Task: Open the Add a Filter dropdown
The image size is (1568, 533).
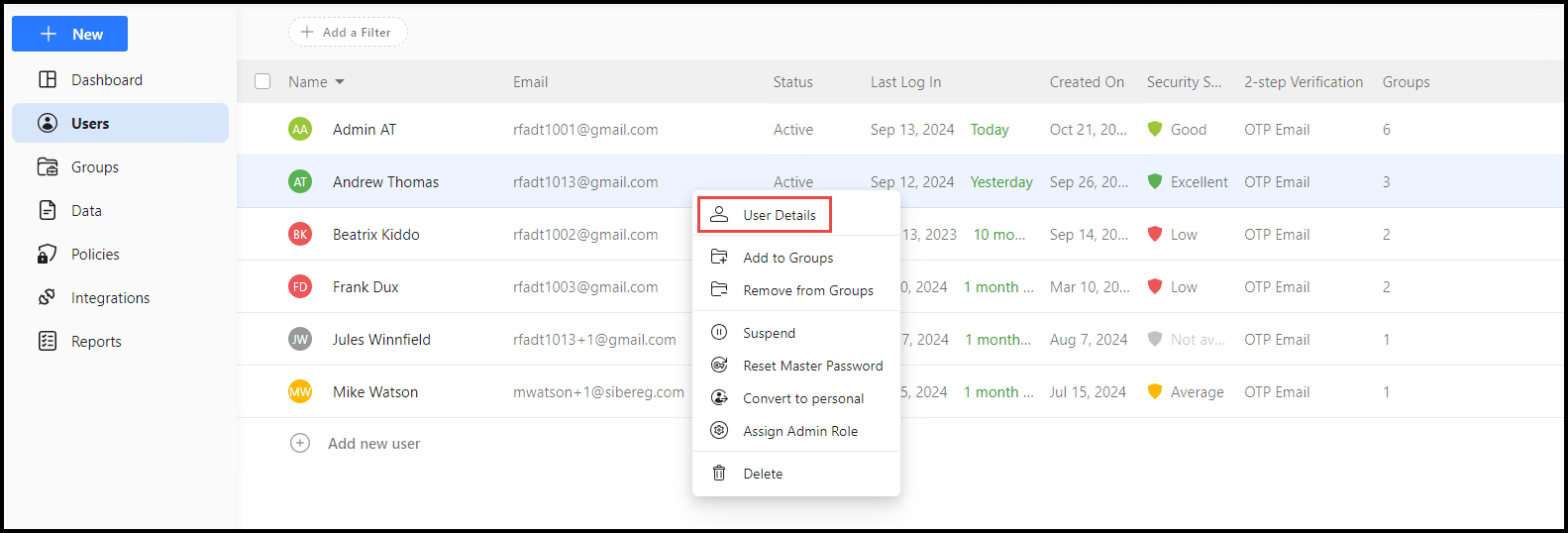Action: tap(348, 33)
